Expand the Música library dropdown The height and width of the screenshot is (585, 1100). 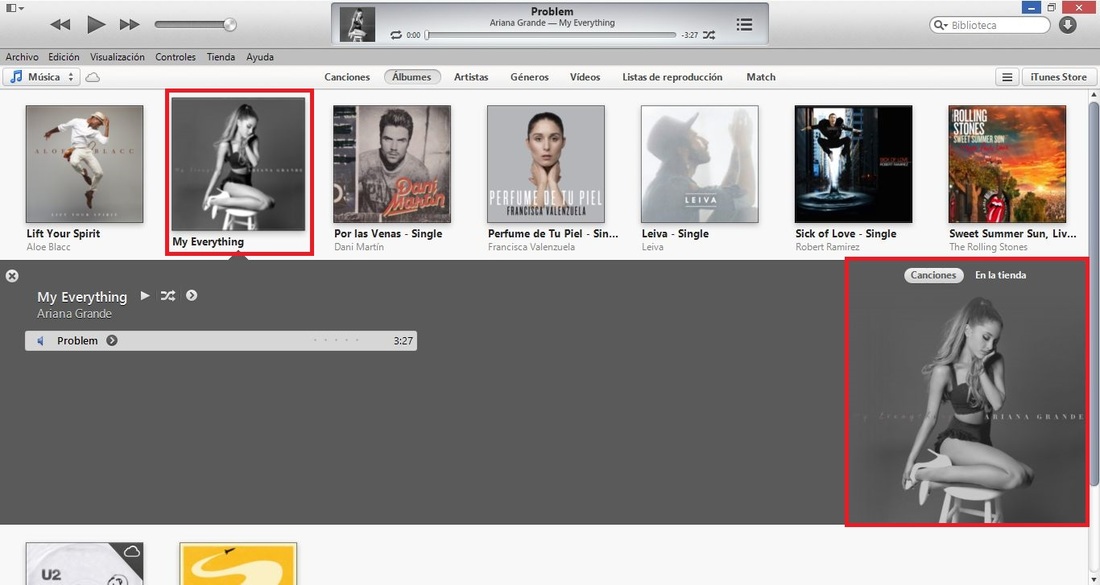[41, 77]
